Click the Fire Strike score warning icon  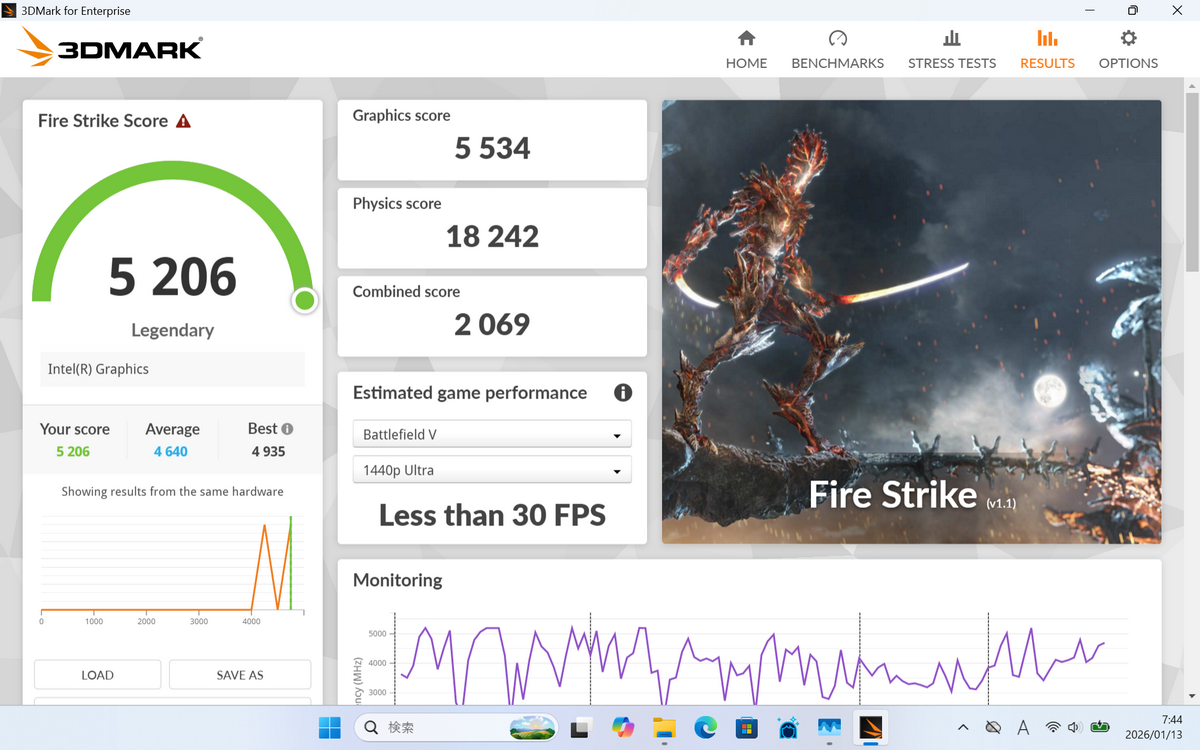click(183, 121)
